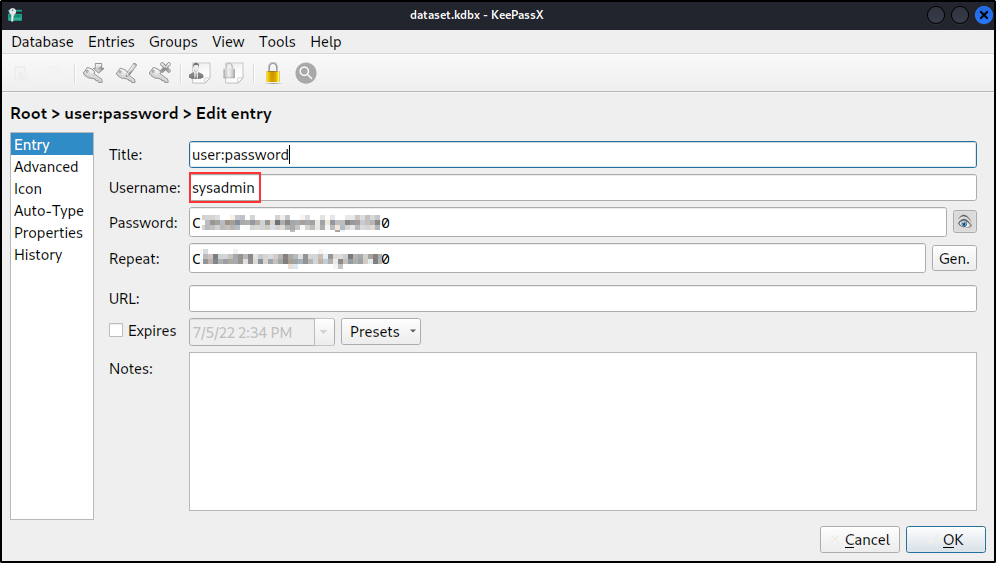
Task: Switch to the Auto-Type section
Action: pos(52,210)
